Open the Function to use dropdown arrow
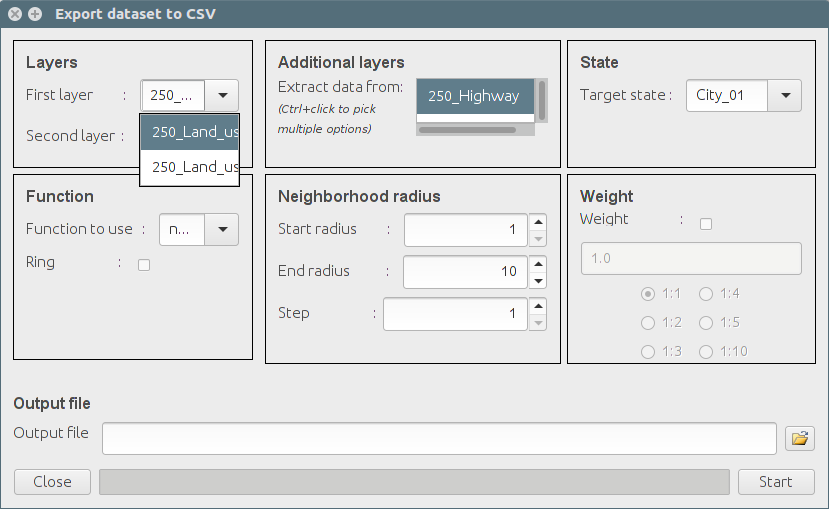Screen dimensions: 829x509 tap(222, 229)
